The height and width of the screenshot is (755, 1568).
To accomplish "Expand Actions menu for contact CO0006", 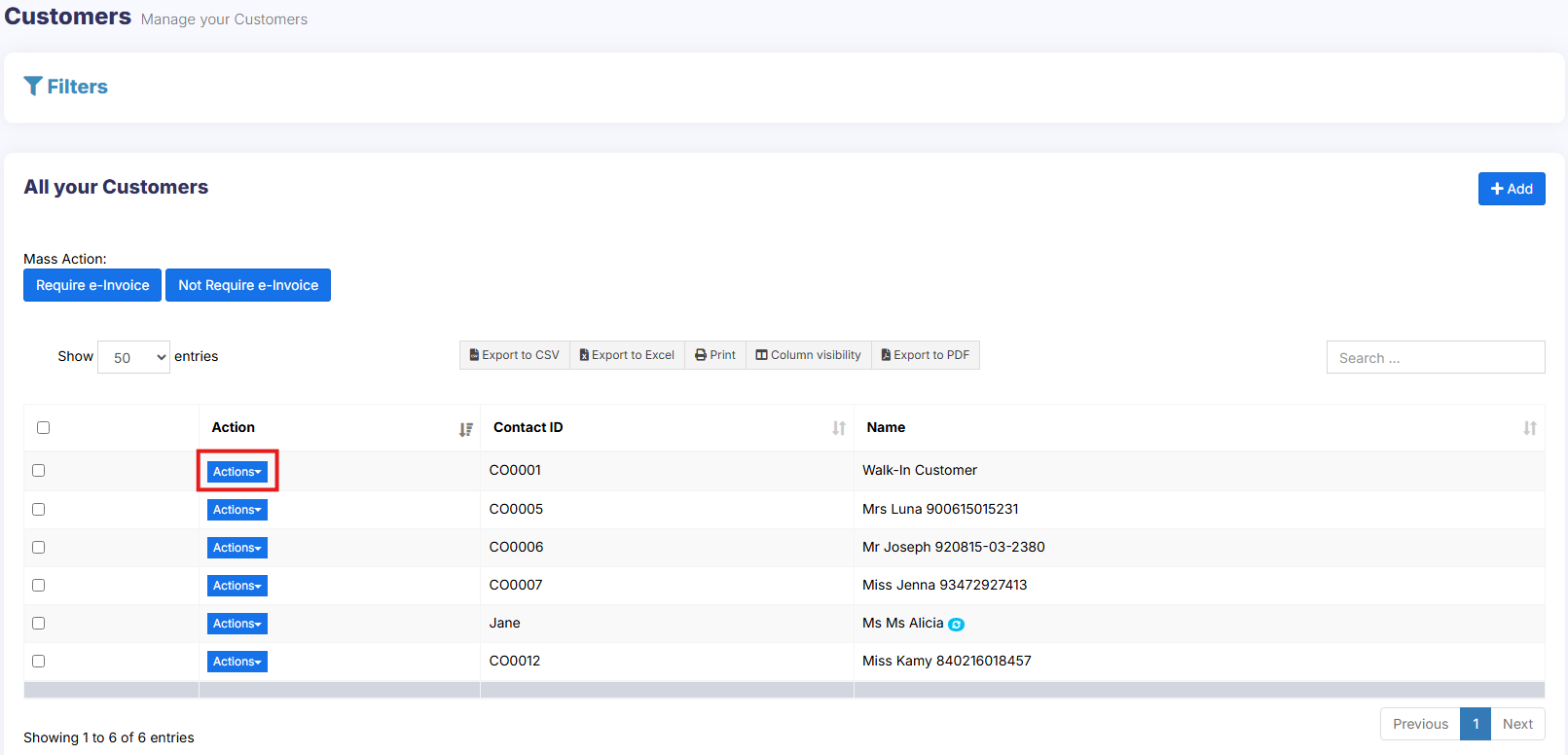I will [x=237, y=548].
